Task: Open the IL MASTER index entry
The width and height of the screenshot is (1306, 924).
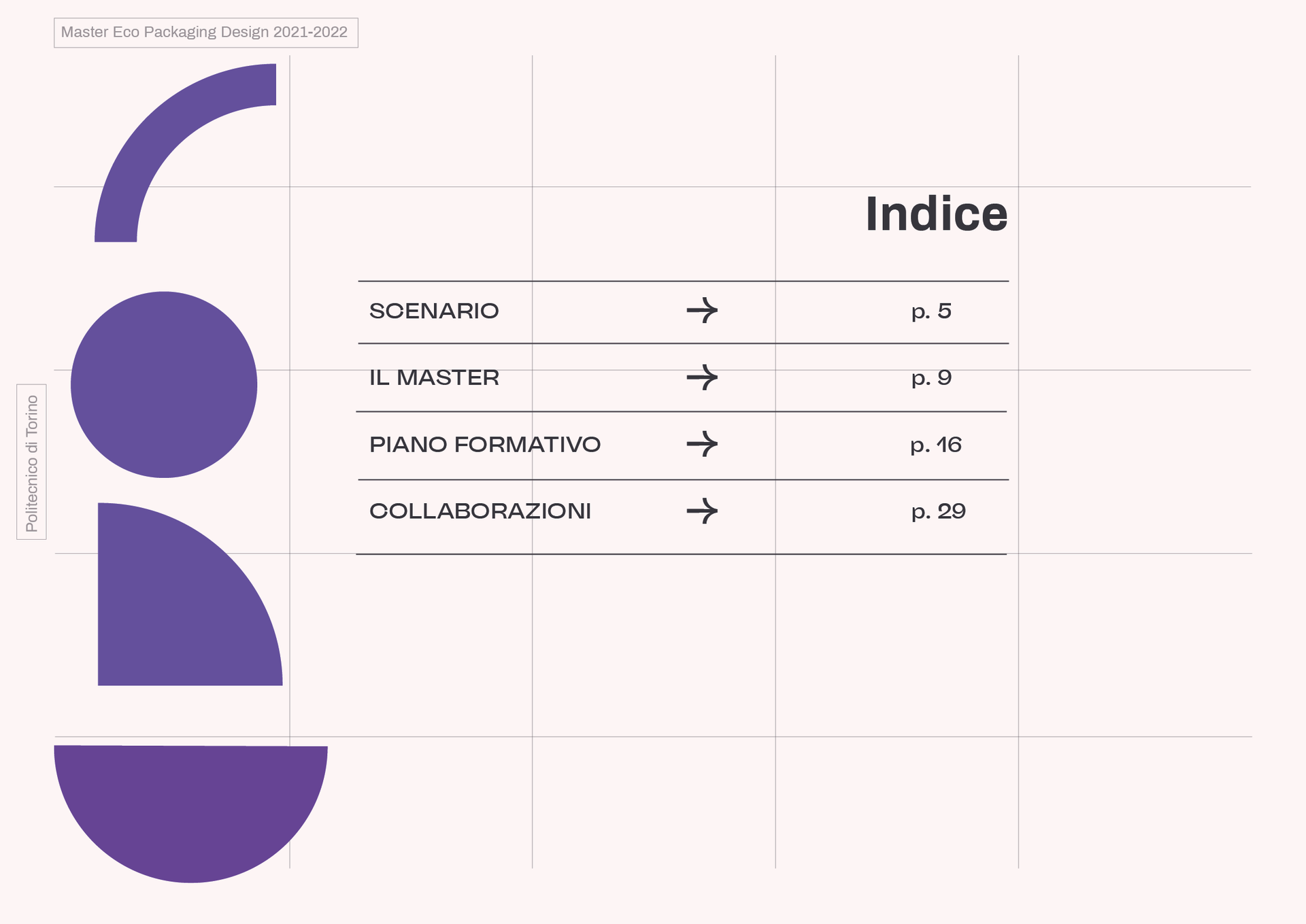Action: [x=434, y=377]
